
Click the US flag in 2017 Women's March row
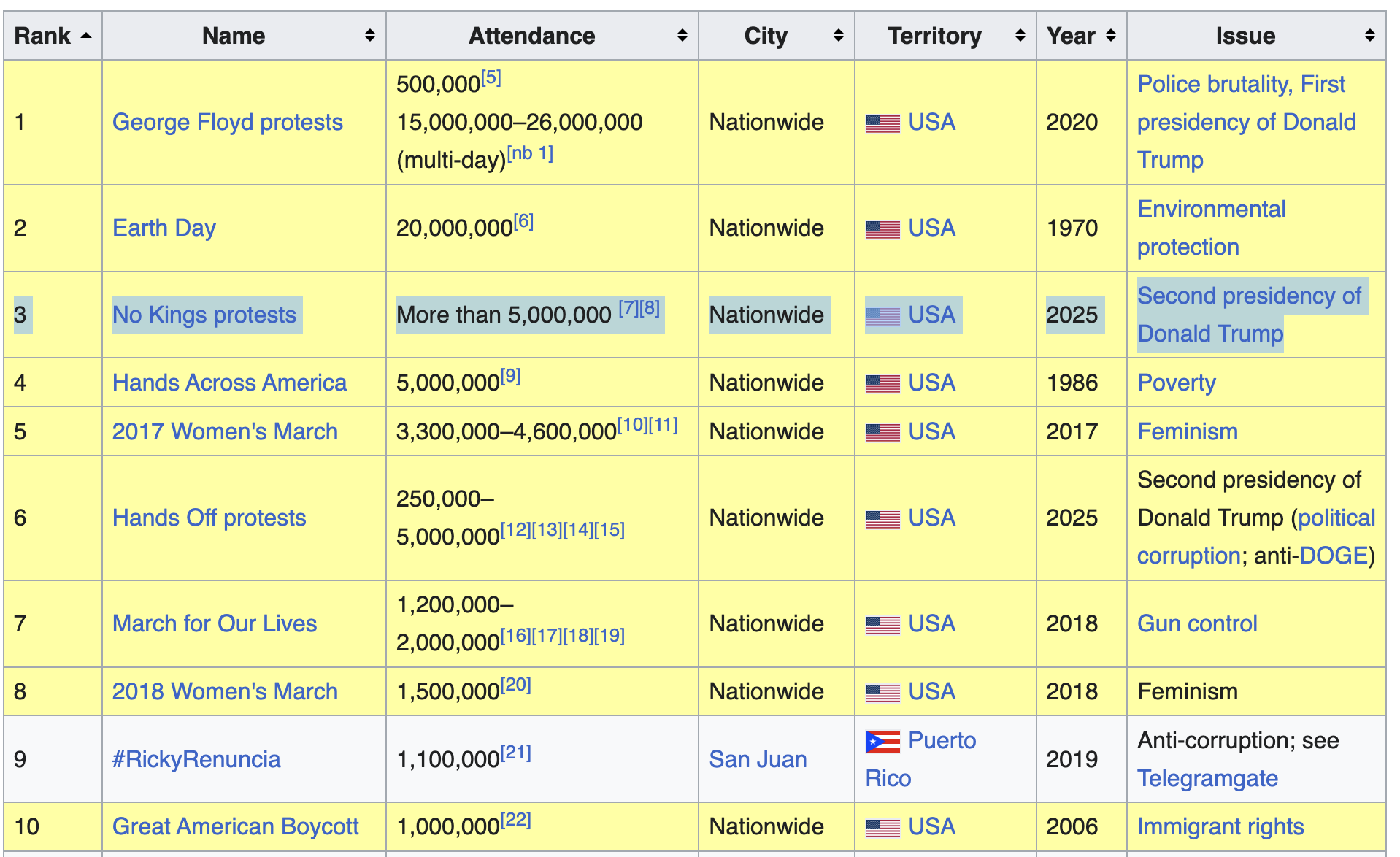click(x=883, y=433)
